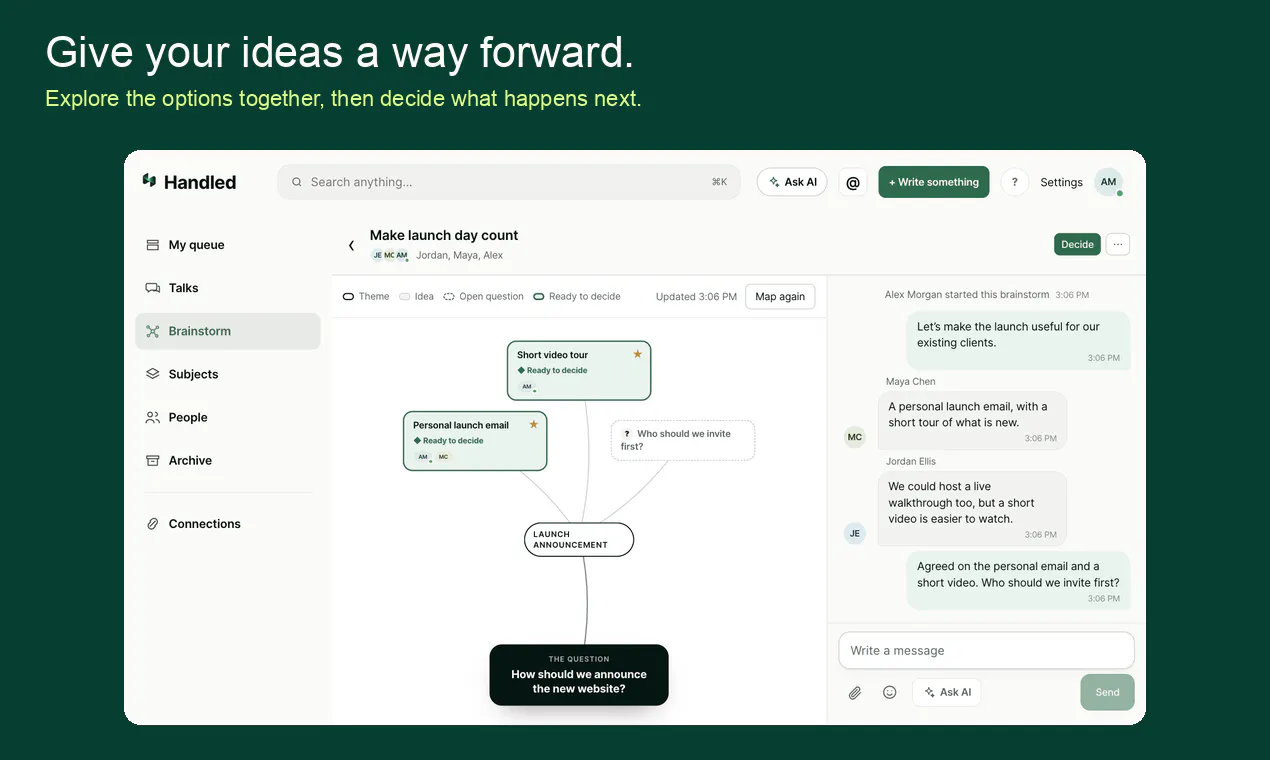
Task: Click the 'Updated 3:06 PM' timestamp
Action: [696, 297]
